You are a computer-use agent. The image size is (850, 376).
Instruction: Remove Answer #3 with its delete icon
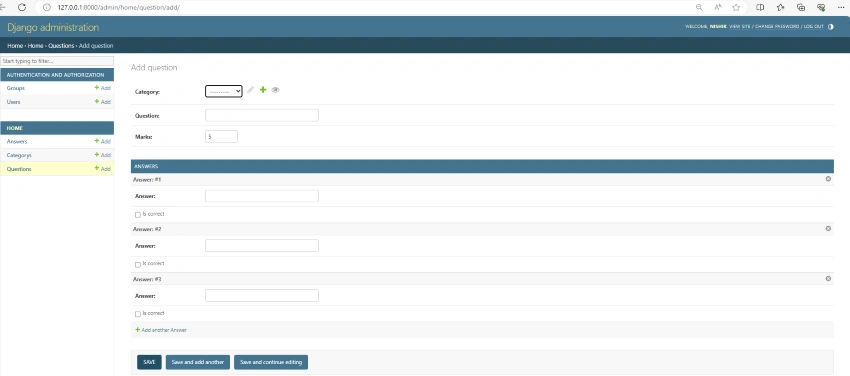click(x=828, y=278)
